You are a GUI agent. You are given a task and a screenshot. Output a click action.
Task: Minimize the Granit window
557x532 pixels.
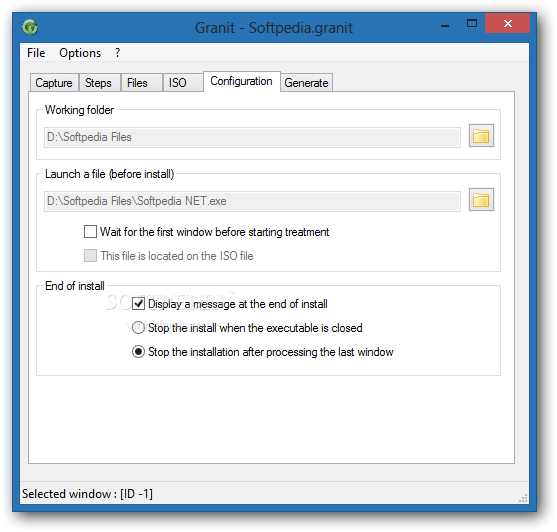pos(445,25)
